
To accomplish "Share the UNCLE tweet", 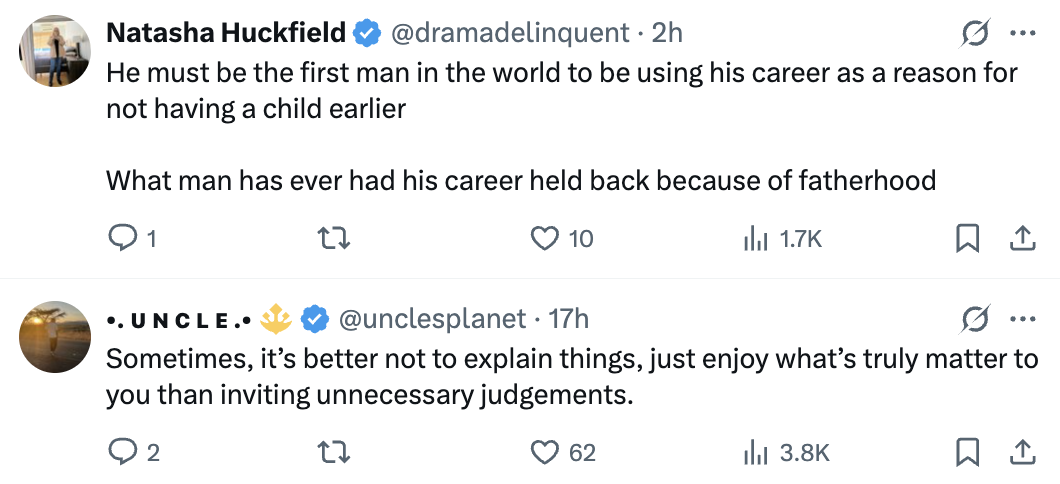I will click(x=1021, y=452).
